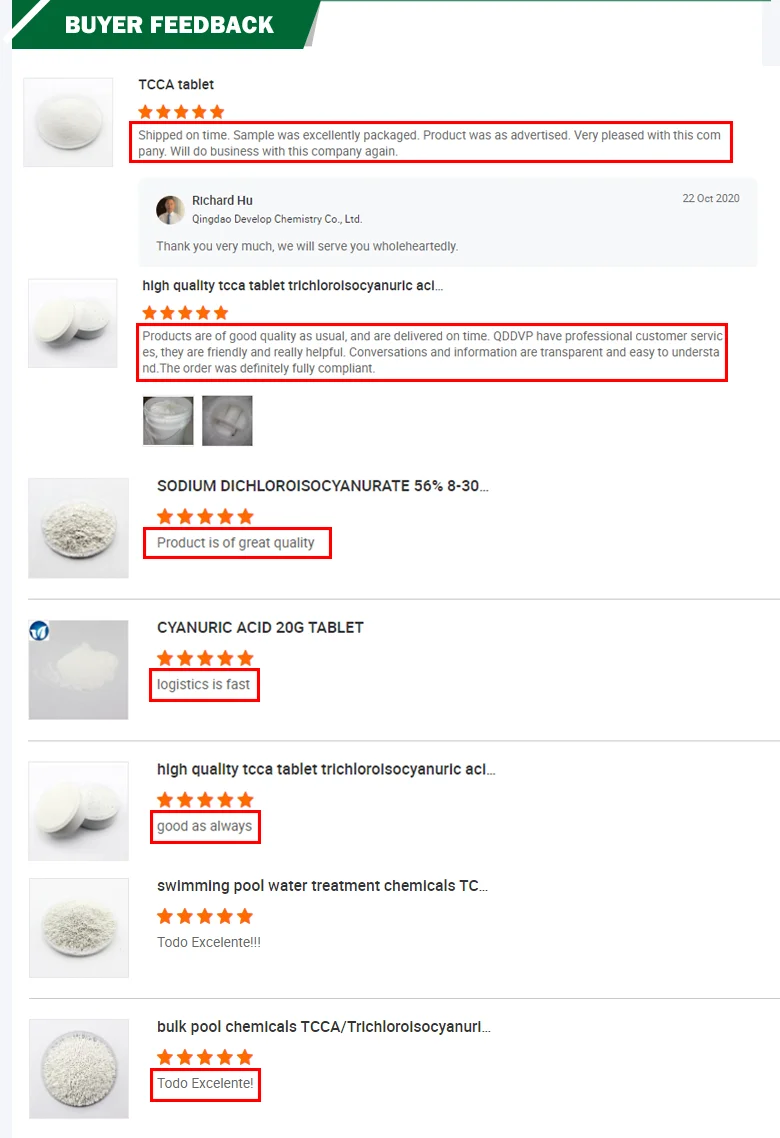Viewport: 780px width, 1138px height.
Task: Open swimming pool water treatment chemicals link
Action: pos(322,886)
